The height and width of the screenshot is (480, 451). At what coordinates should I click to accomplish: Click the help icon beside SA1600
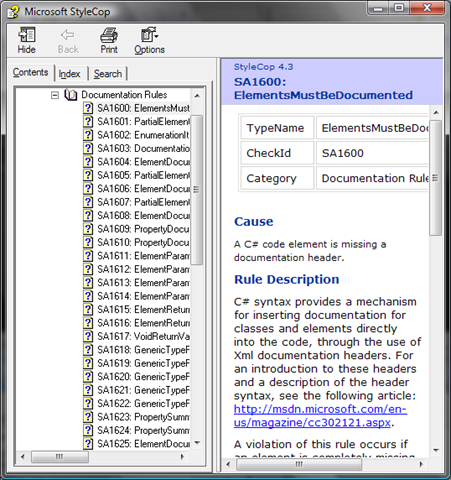(88, 108)
